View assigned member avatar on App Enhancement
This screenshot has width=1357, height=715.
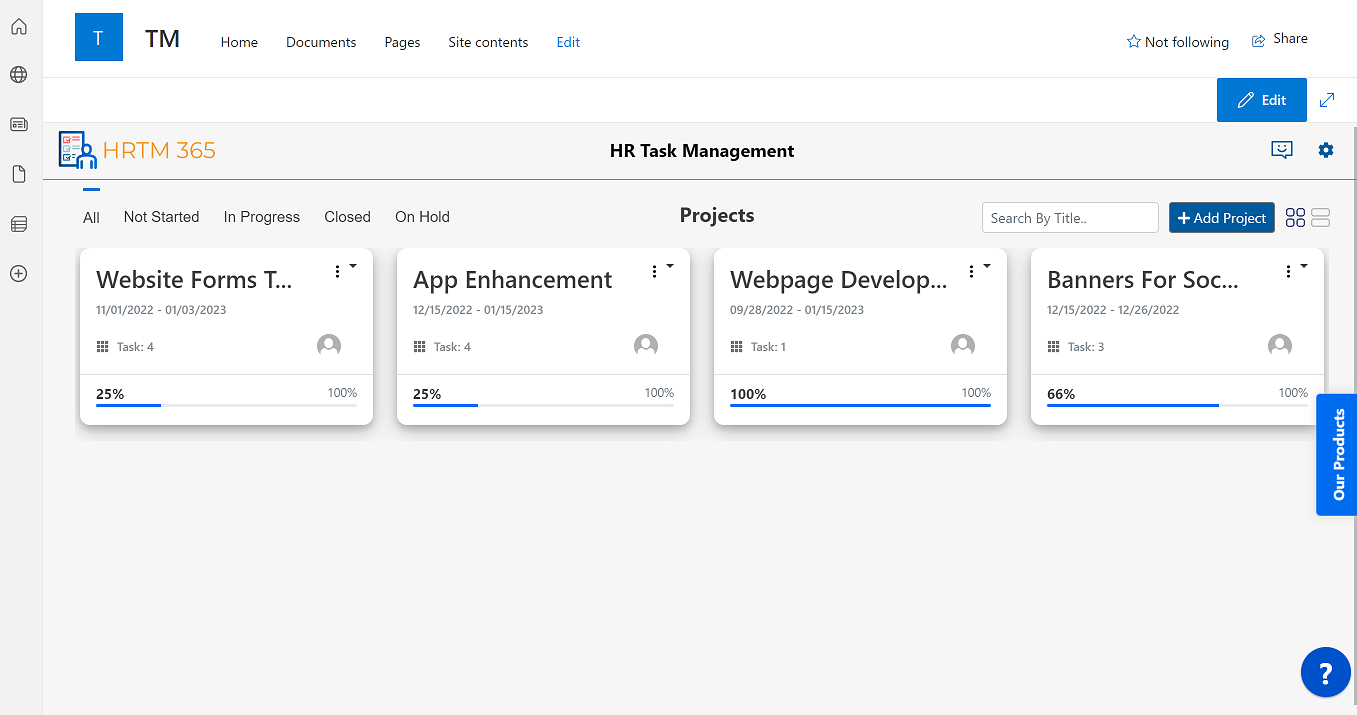pos(646,345)
